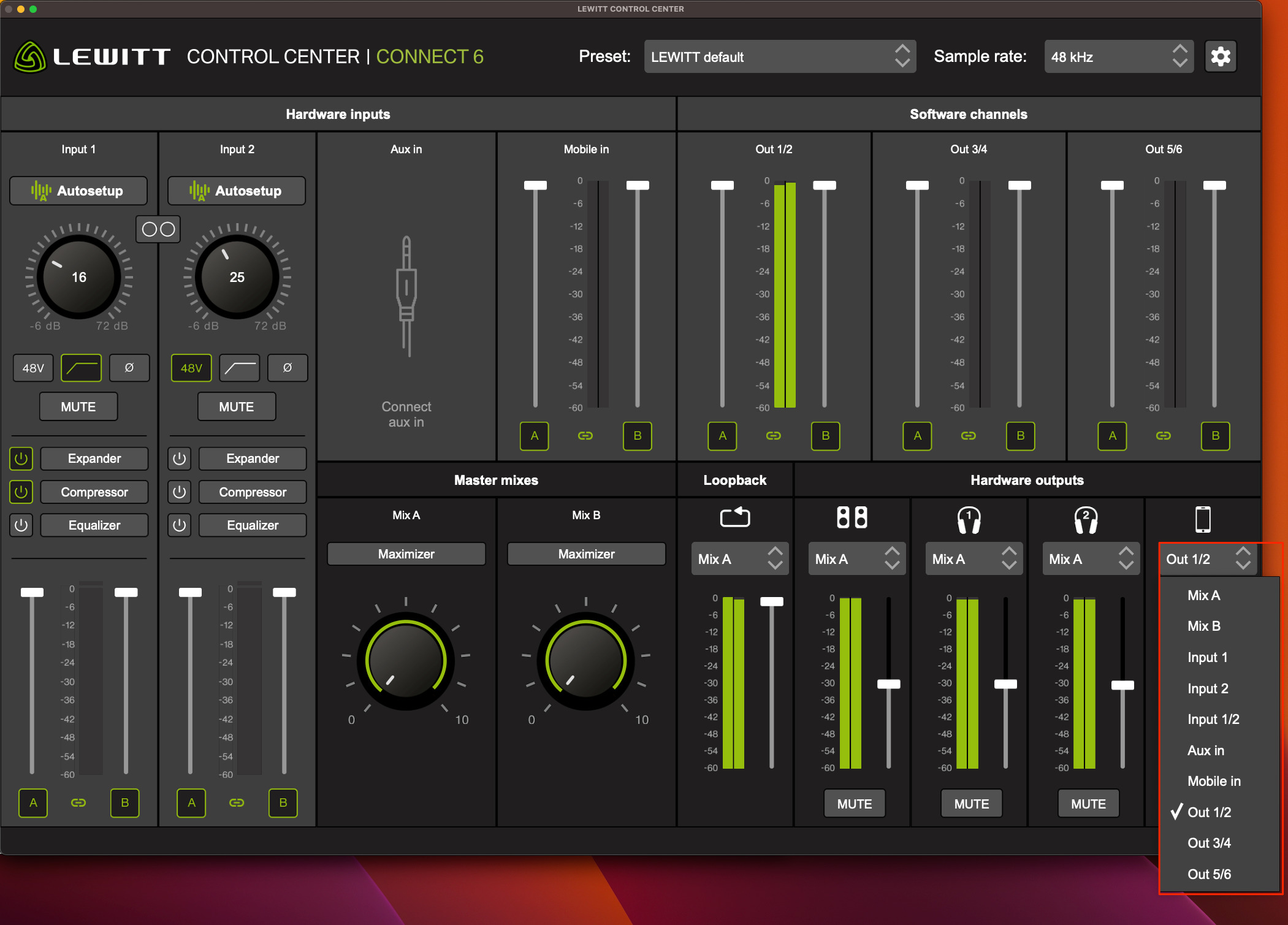Select Out 5/6 in the dropdown list
The width and height of the screenshot is (1288, 925).
tap(1220, 874)
